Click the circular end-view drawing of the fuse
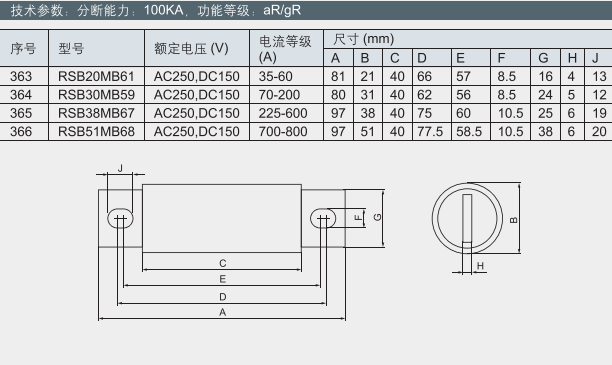Screen dimensions: 612x365 pyautogui.click(x=467, y=218)
